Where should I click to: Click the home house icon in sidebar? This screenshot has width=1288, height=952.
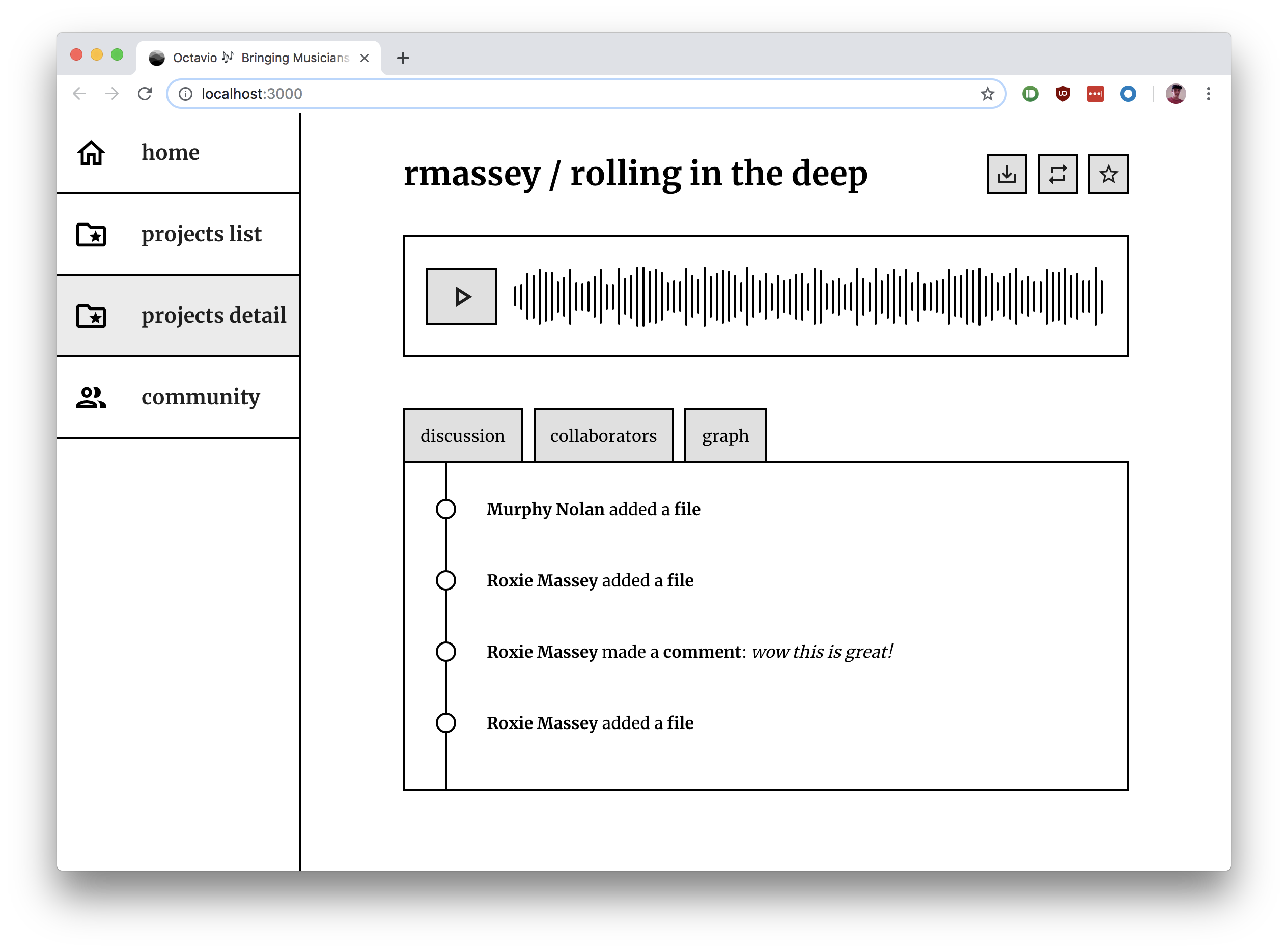[91, 153]
